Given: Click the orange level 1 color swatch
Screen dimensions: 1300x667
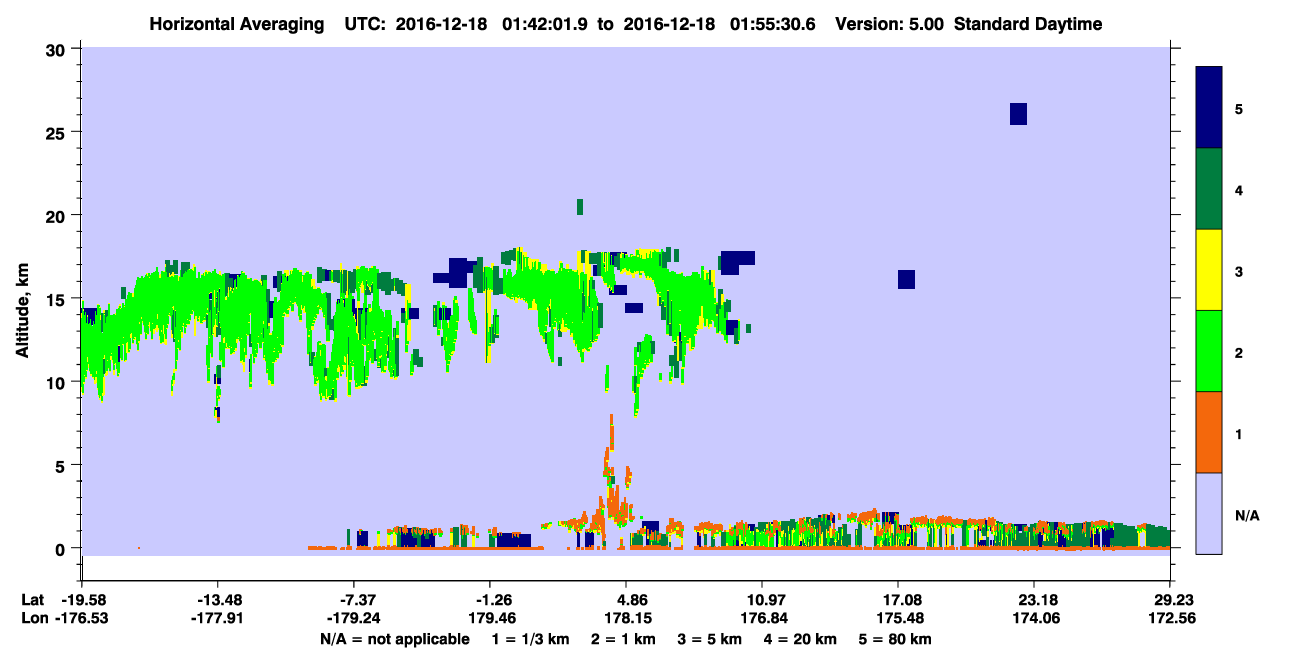Looking at the screenshot, I should [x=1209, y=432].
